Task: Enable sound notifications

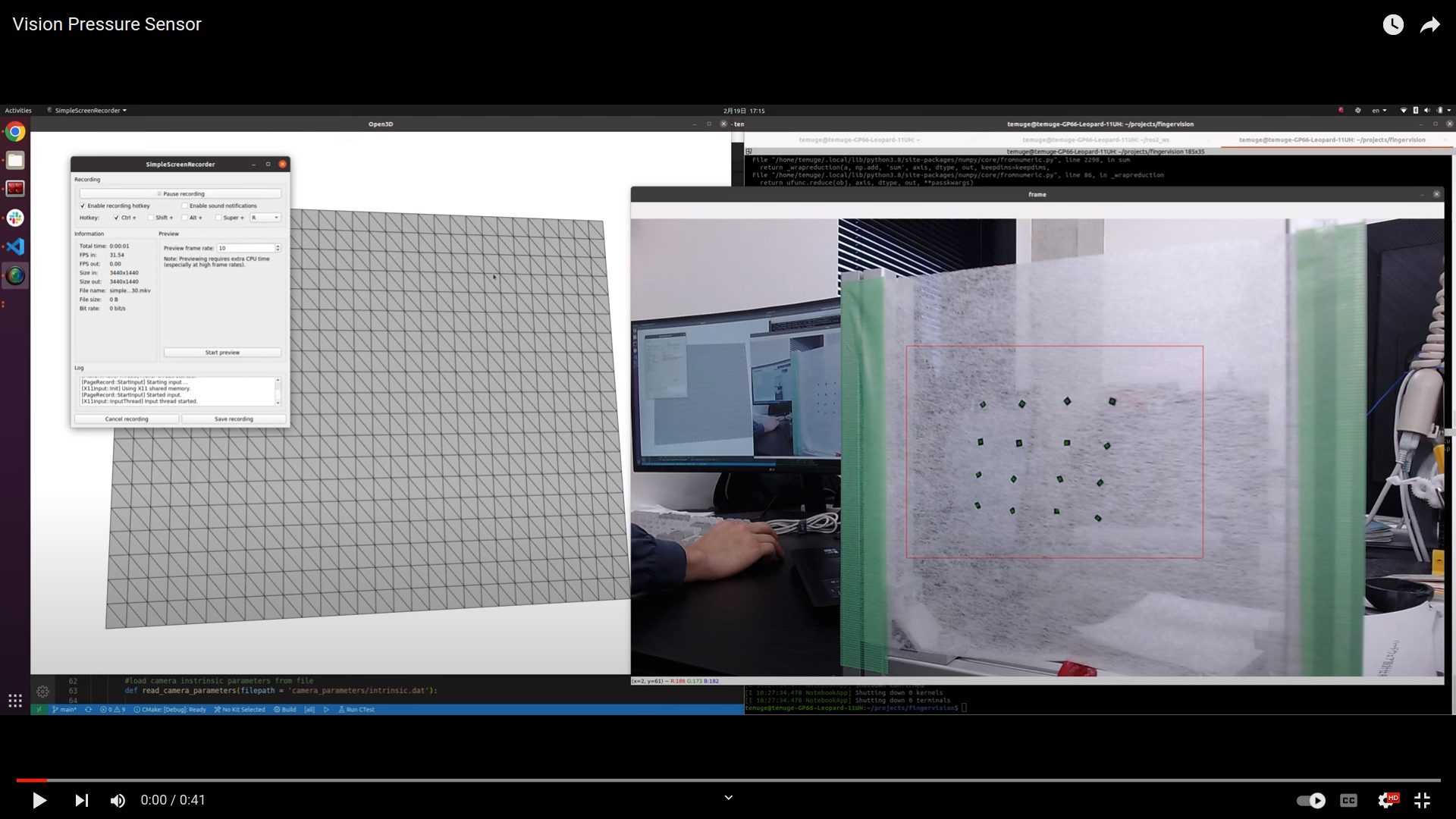Action: pos(184,206)
